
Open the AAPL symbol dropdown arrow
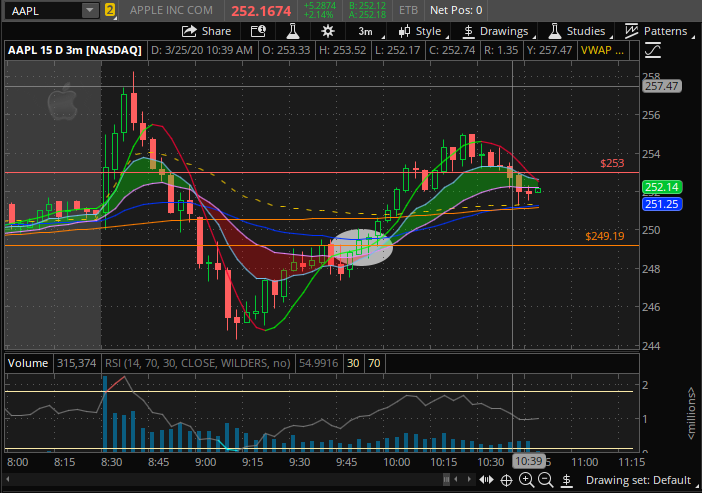click(90, 10)
